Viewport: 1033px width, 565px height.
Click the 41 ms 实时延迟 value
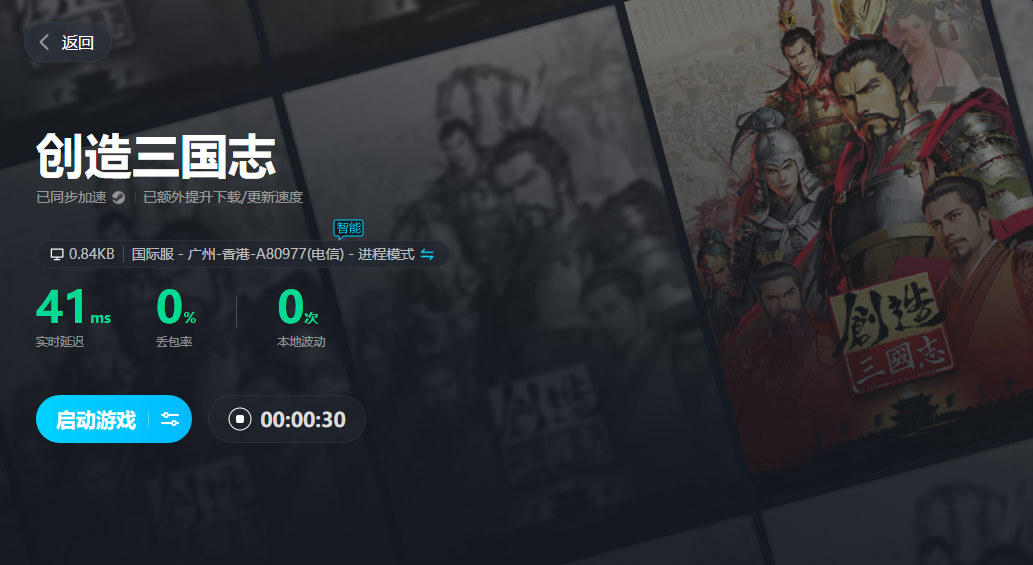click(x=73, y=307)
